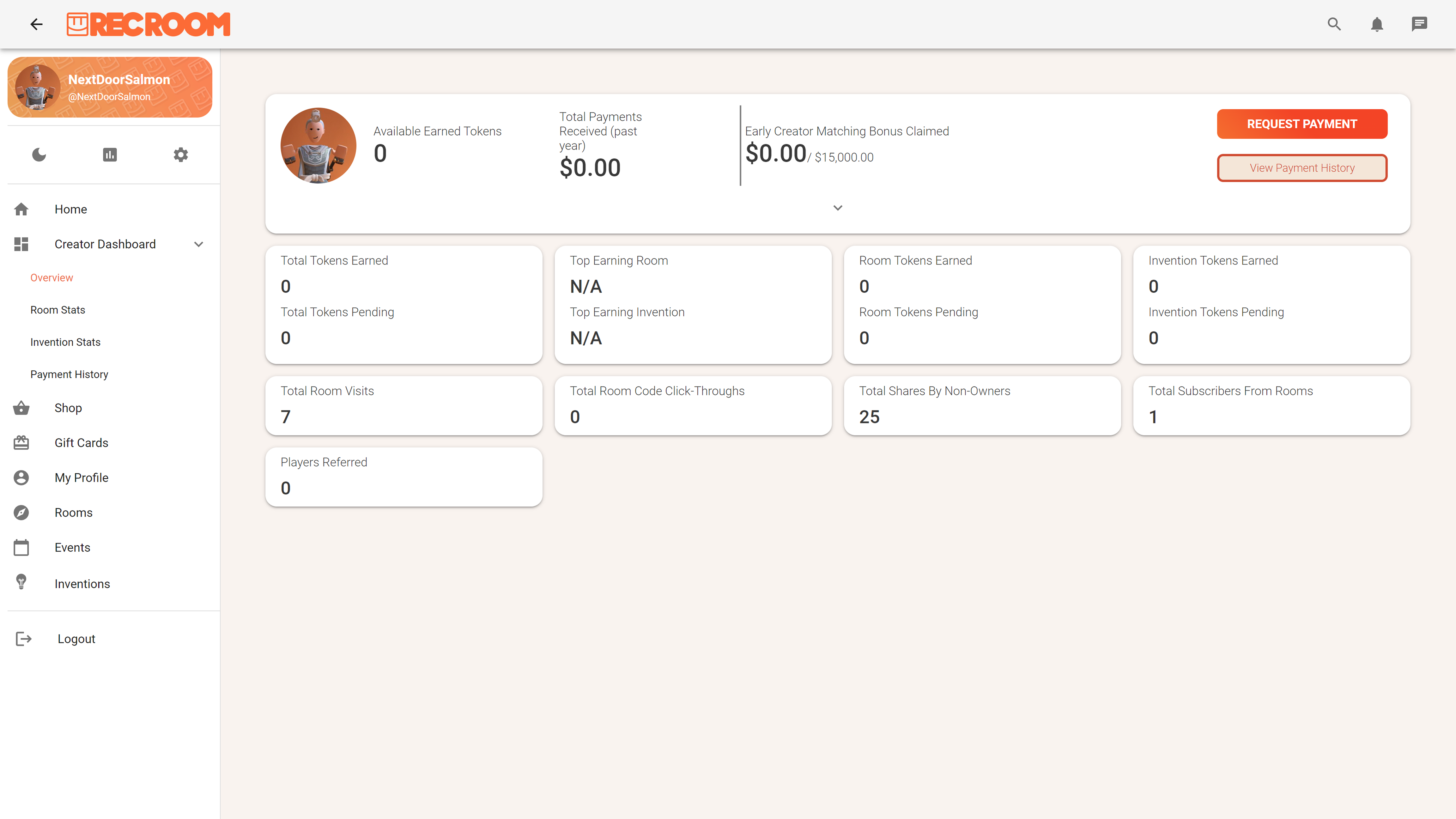Viewport: 1456px width, 819px height.
Task: Click Total Room Code Click-Throughs label
Action: pyautogui.click(x=657, y=391)
